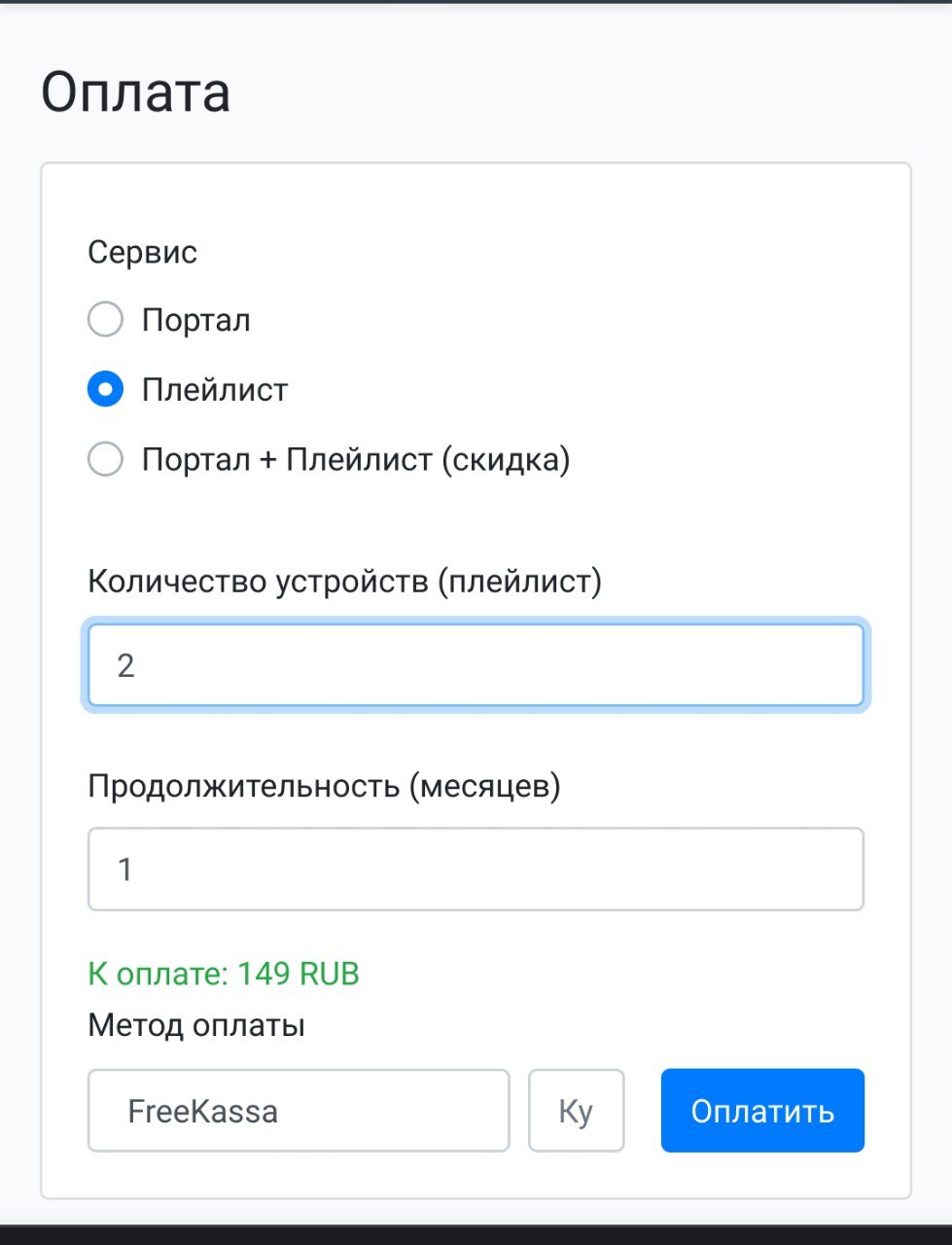Click the green К оплате text
Viewport: 952px width, 1245px height.
pos(159,974)
